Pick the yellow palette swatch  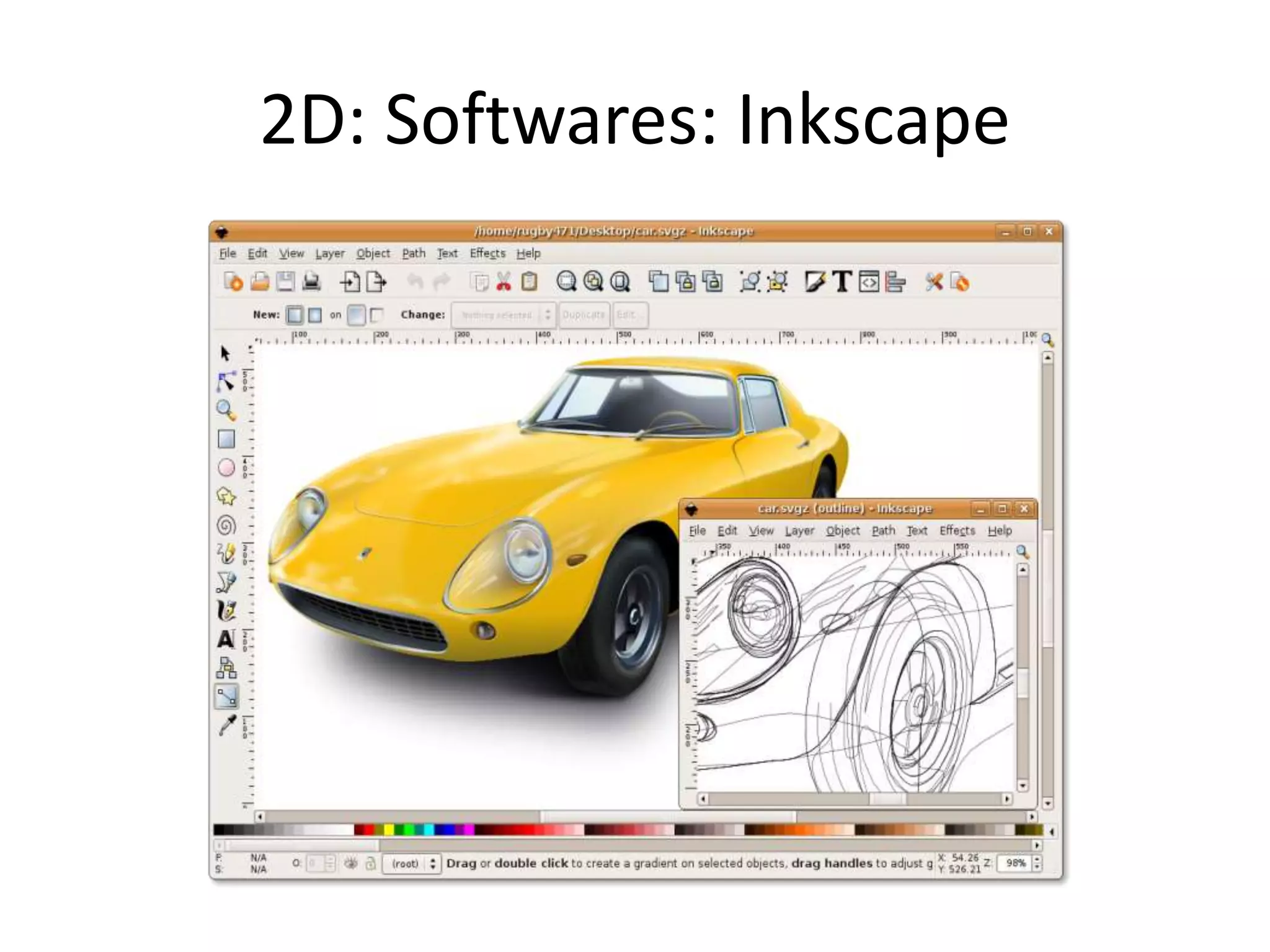pyautogui.click(x=389, y=830)
